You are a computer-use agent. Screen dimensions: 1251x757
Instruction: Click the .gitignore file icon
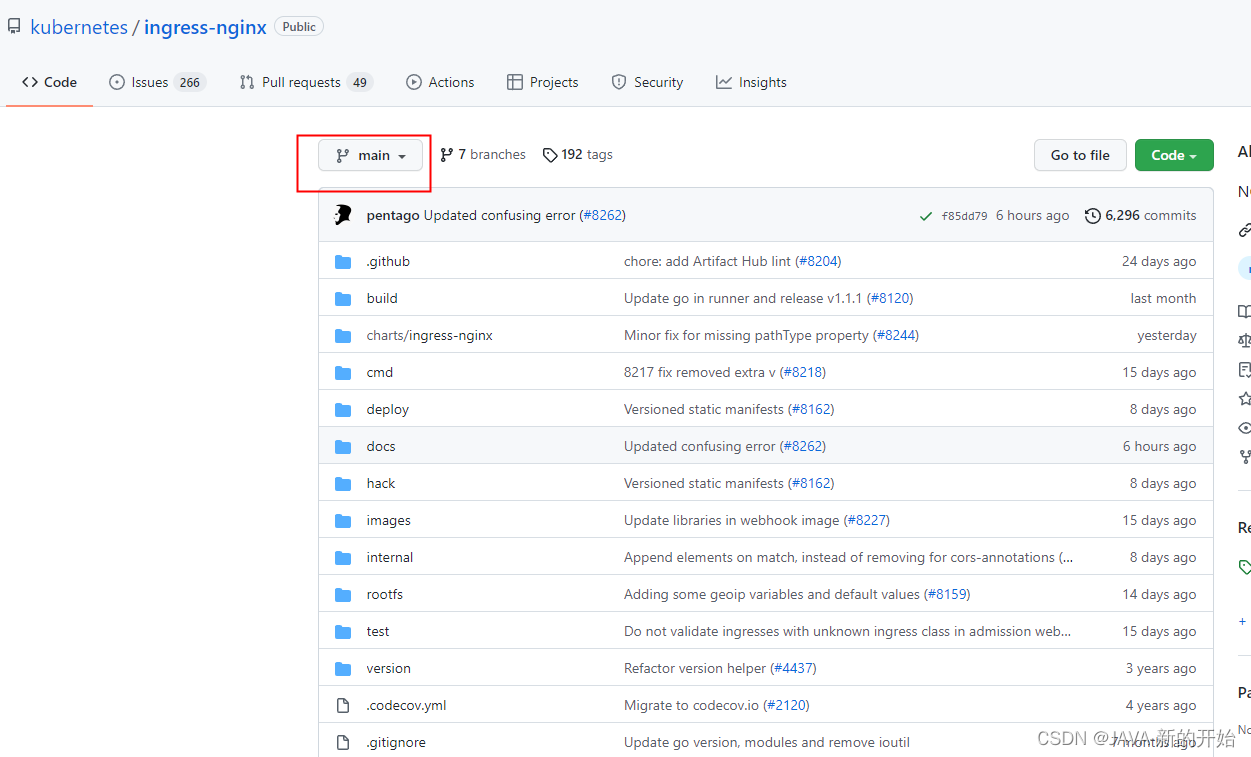[x=343, y=742]
